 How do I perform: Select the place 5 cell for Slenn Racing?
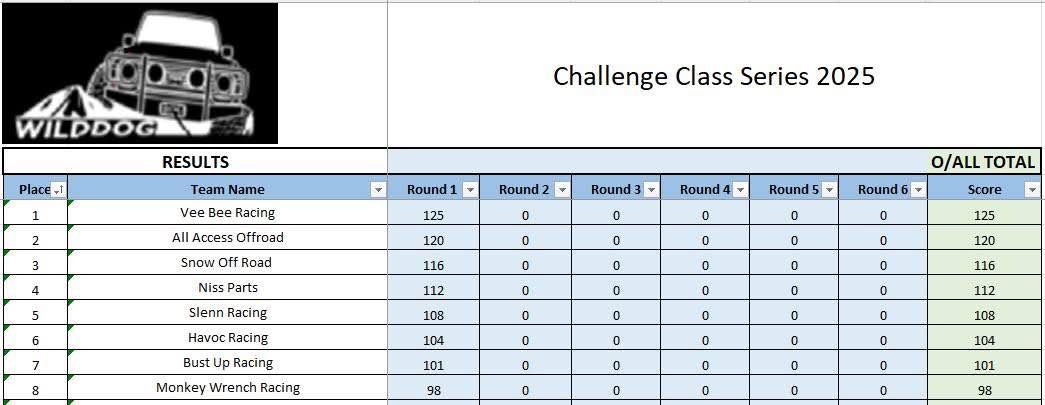point(35,312)
